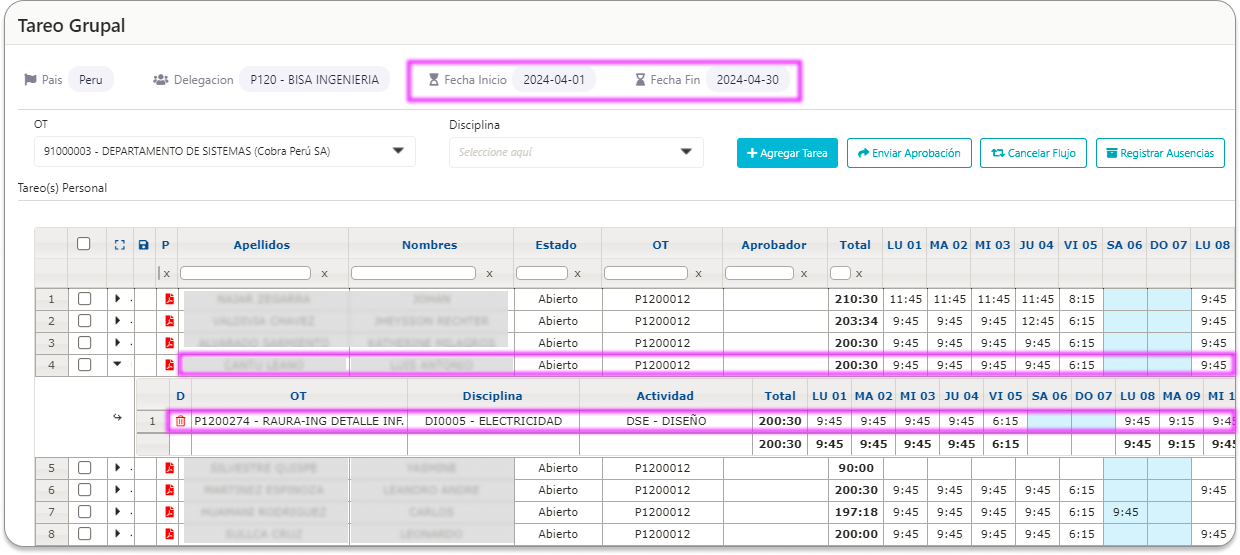Delete the P1200274 task with trash icon

pyautogui.click(x=180, y=421)
